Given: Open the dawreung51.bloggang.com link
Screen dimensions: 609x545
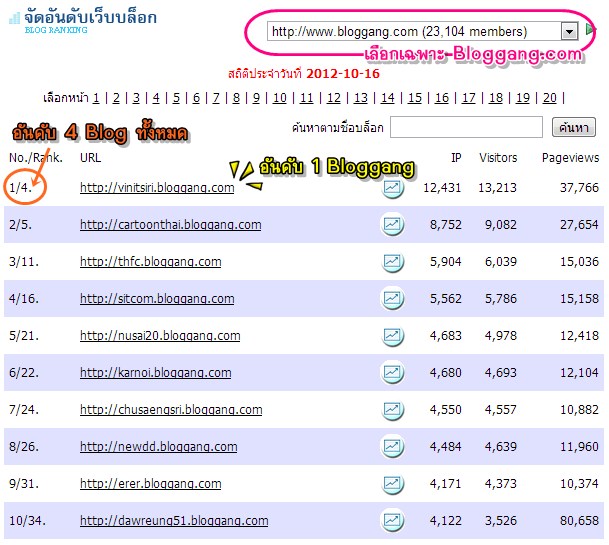Looking at the screenshot, I should pos(174,520).
